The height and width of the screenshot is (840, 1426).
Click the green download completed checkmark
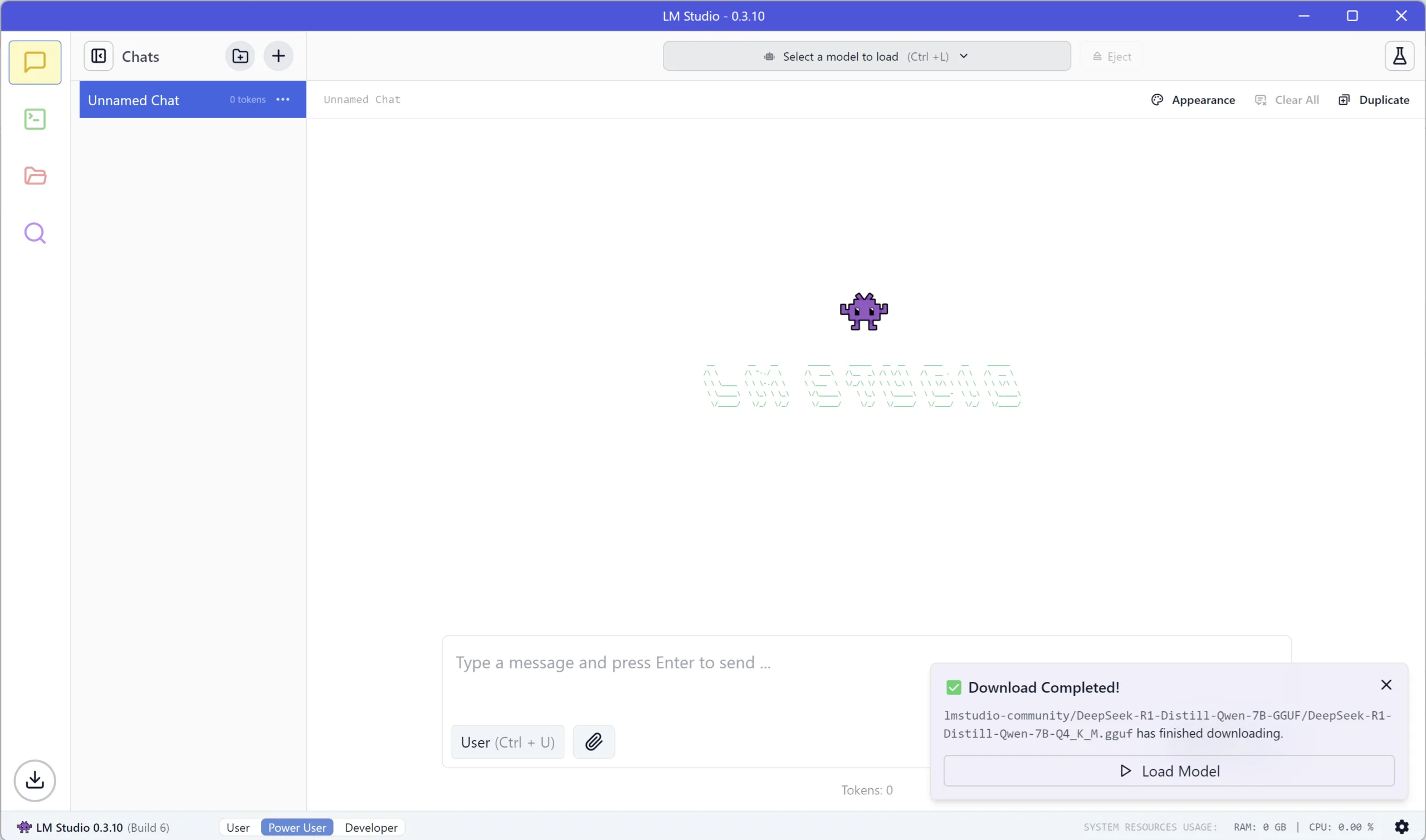[954, 687]
